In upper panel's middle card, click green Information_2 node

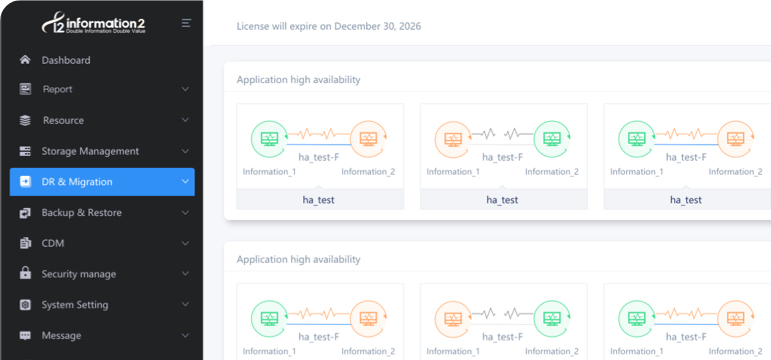[x=552, y=140]
